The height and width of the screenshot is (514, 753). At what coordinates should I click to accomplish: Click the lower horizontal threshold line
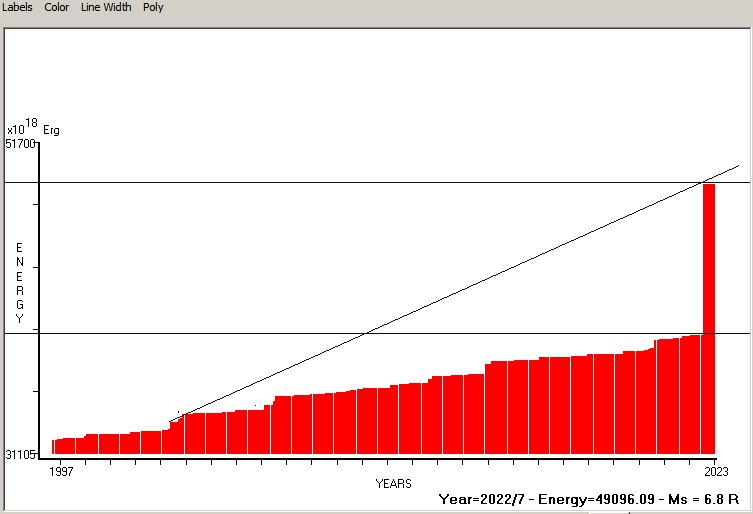pos(200,333)
